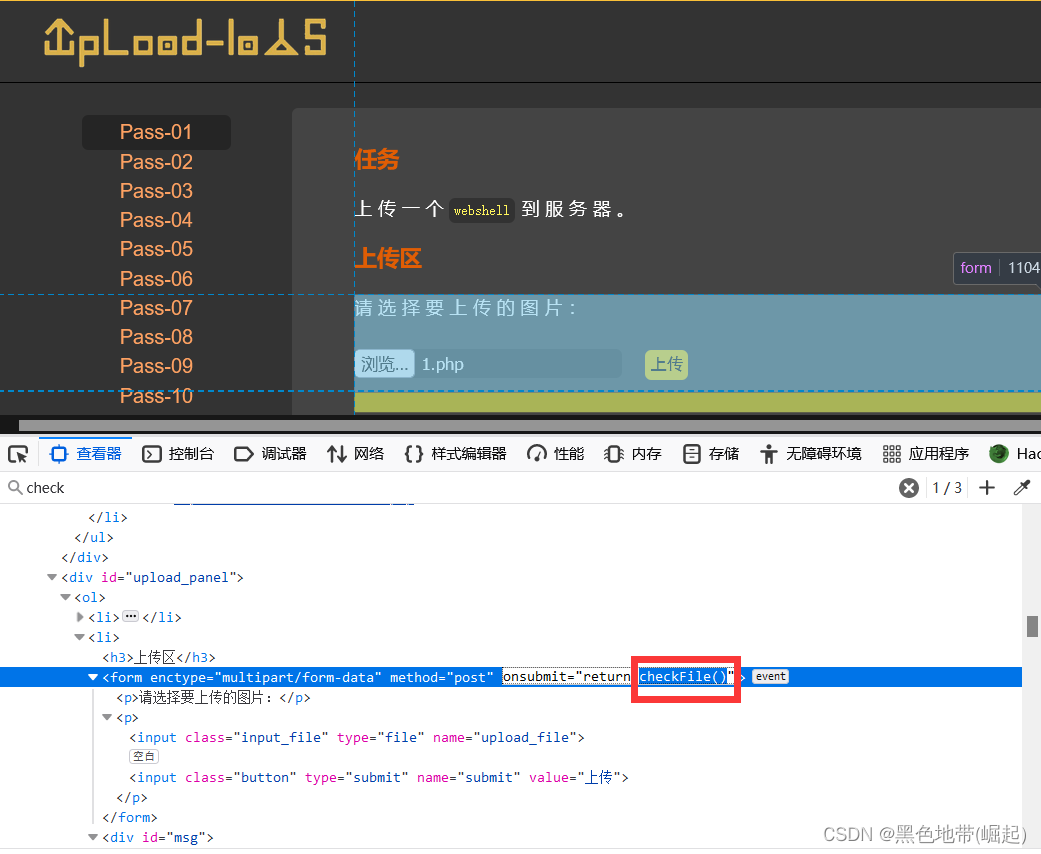Click the inspector vertical scrollbar thumb
This screenshot has width=1041, height=854.
coord(1032,626)
